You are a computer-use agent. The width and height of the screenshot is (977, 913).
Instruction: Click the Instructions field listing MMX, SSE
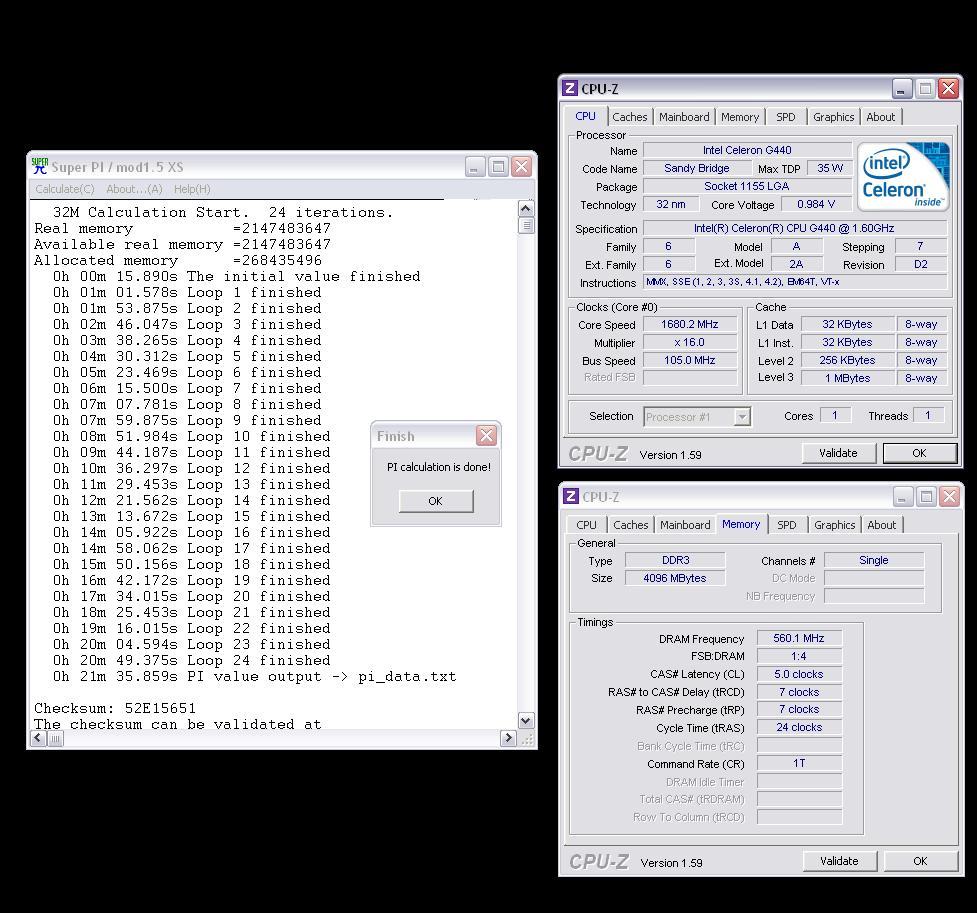coord(794,282)
